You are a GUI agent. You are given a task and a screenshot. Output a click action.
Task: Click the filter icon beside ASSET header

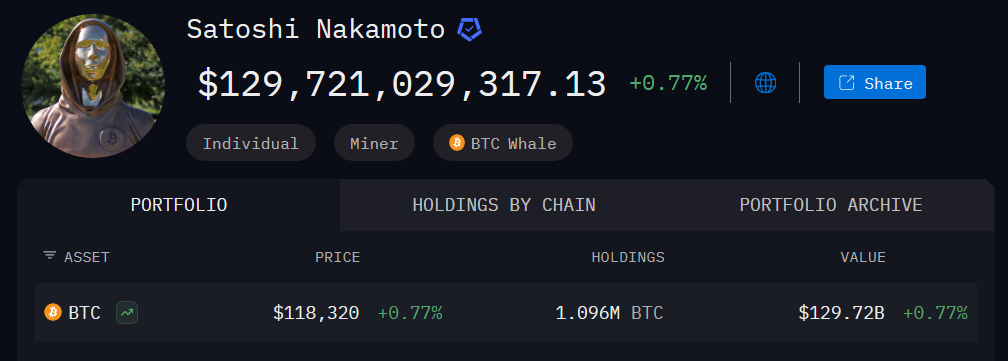tap(50, 256)
